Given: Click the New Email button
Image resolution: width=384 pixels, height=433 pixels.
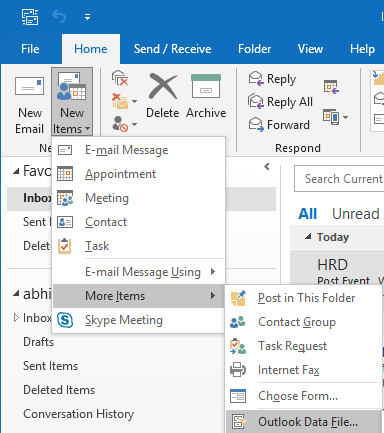Looking at the screenshot, I should coord(29,105).
